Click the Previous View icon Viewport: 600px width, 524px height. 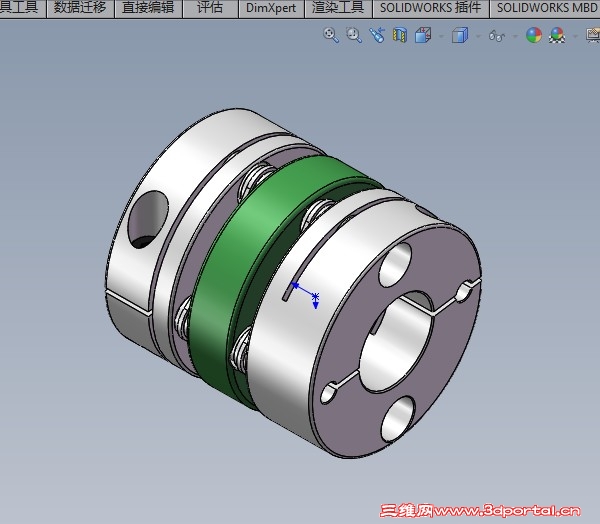(x=377, y=35)
